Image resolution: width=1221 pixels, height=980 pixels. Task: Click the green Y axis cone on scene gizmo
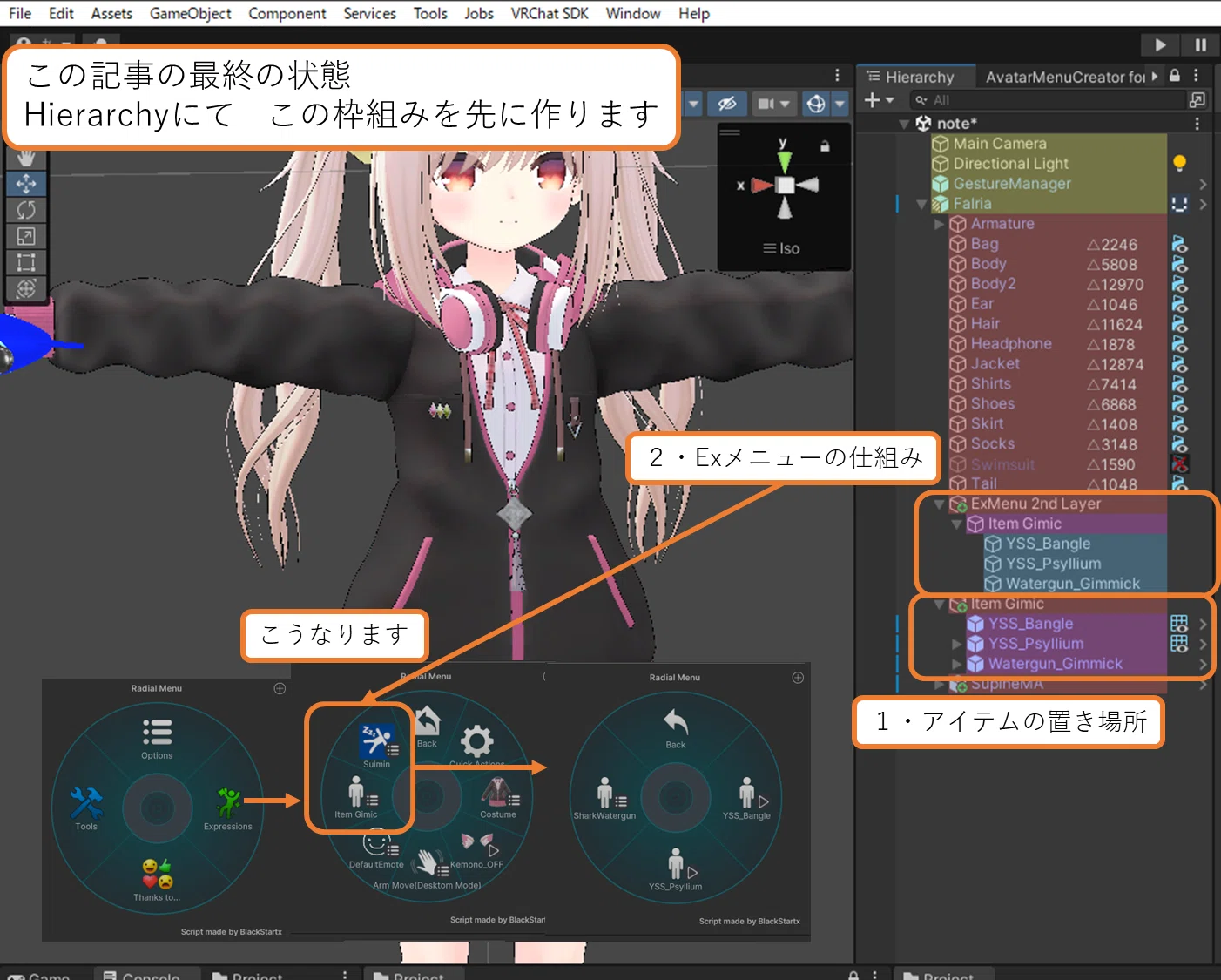click(x=785, y=161)
